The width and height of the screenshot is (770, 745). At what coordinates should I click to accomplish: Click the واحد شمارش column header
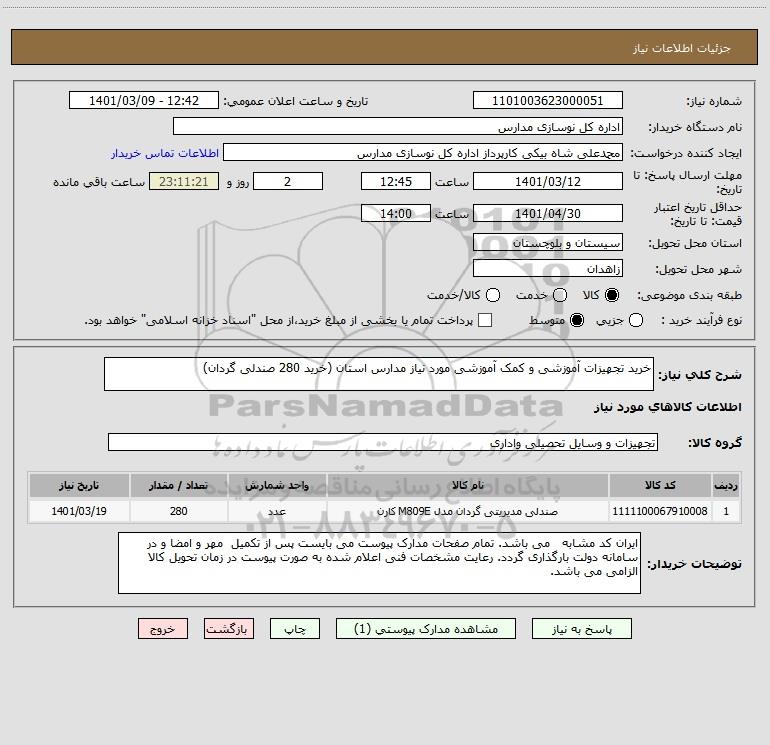tap(277, 485)
